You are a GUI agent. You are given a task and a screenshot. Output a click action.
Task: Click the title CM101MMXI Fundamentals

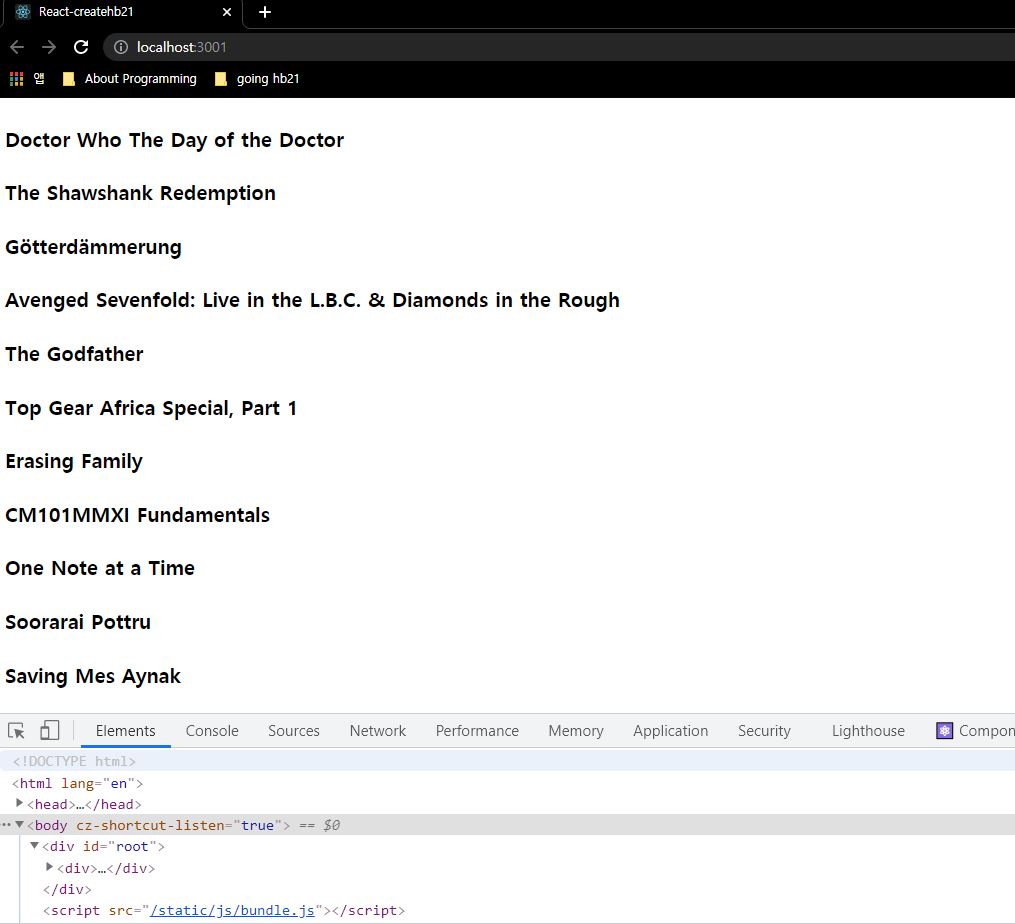137,515
